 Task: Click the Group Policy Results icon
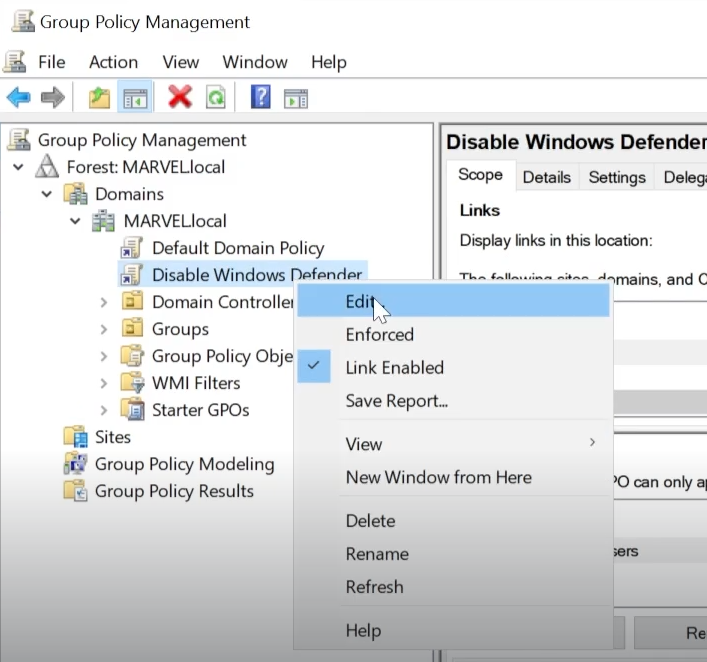coord(76,491)
